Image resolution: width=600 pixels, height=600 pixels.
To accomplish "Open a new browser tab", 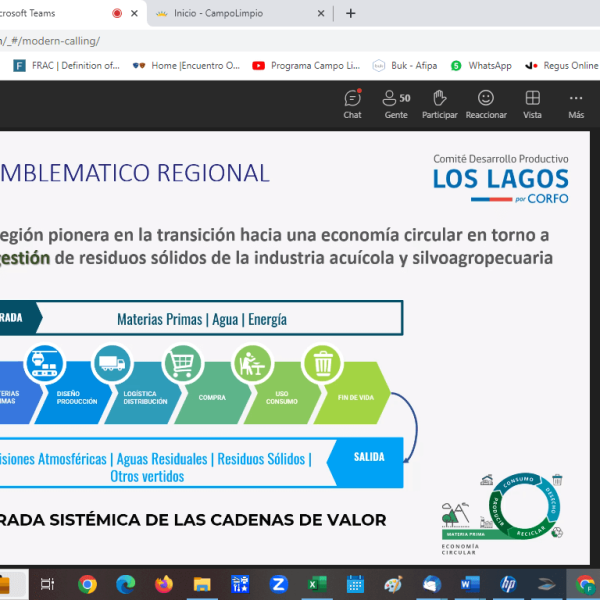I will pyautogui.click(x=350, y=14).
